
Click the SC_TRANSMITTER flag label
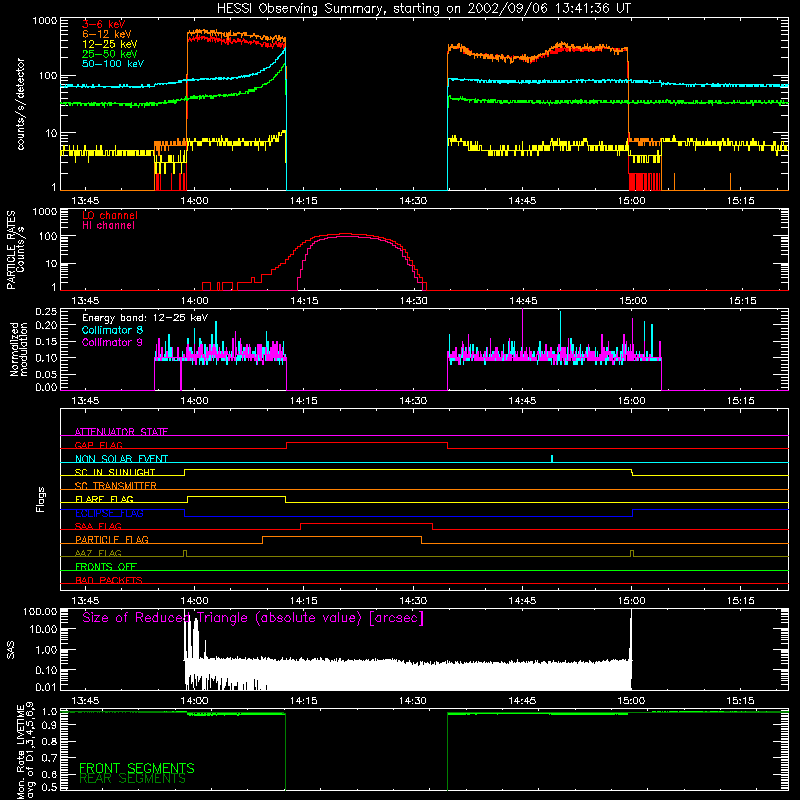point(116,485)
